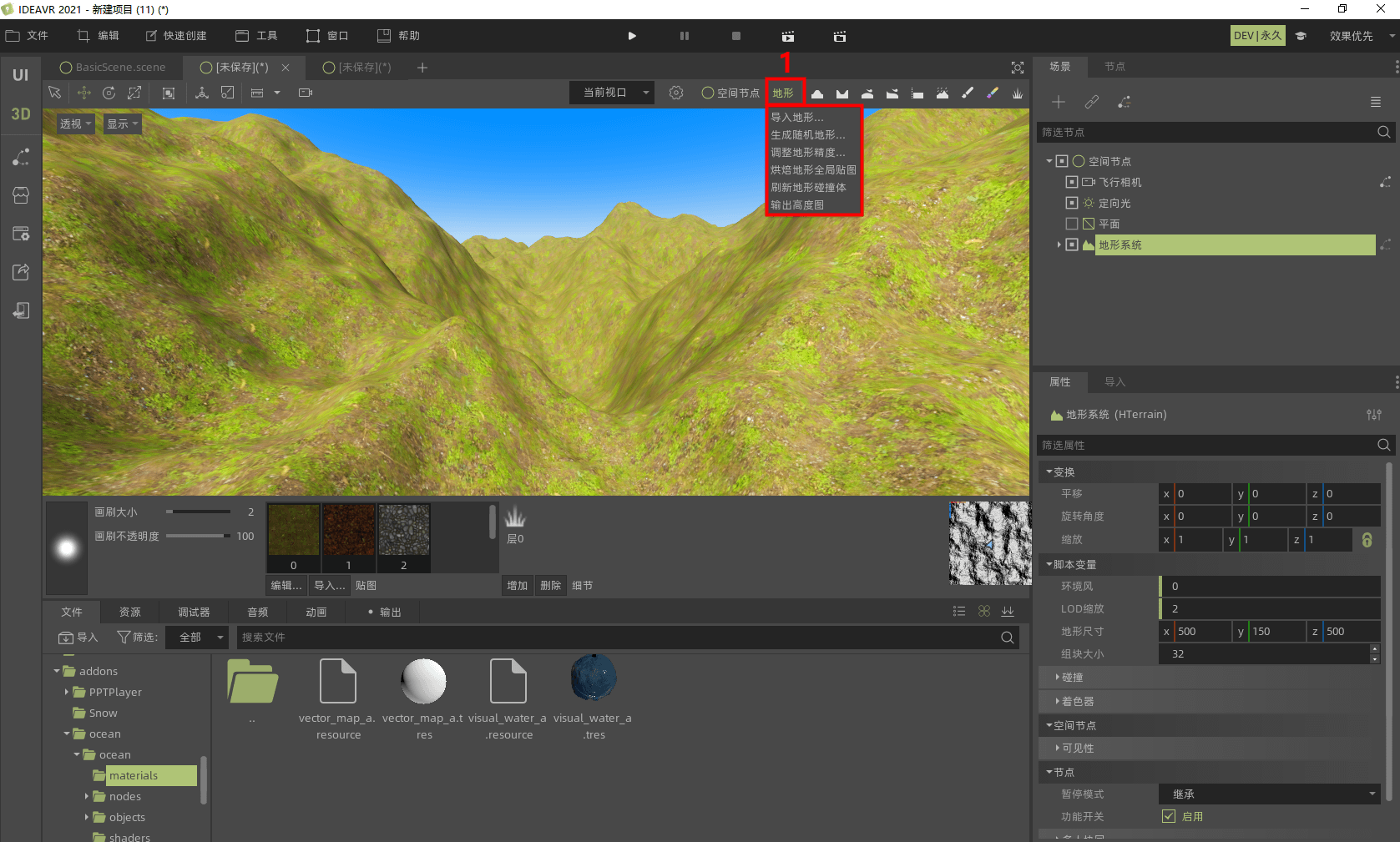Activate the scale tool
The height and width of the screenshot is (842, 1400).
pyautogui.click(x=134, y=93)
